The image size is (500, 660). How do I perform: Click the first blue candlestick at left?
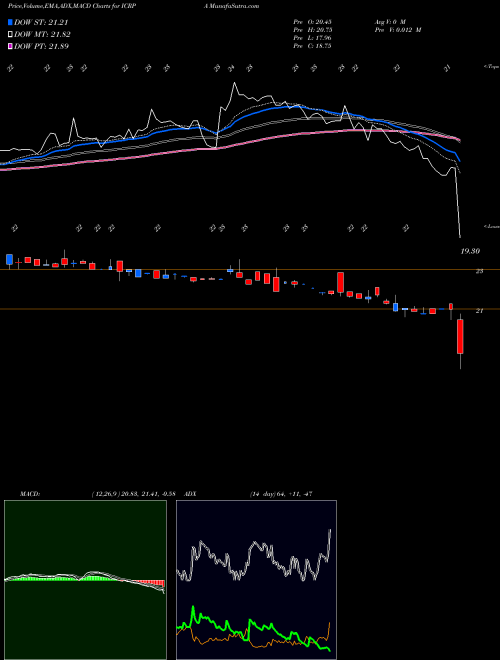click(x=9, y=259)
